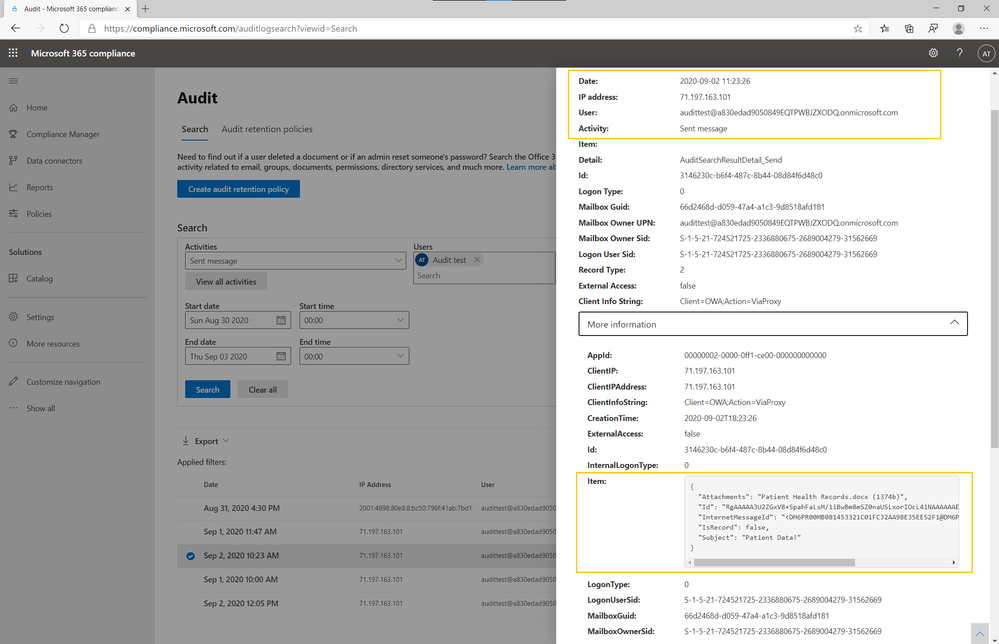The image size is (999, 644).
Task: Click the site lock icon
Action: point(92,29)
